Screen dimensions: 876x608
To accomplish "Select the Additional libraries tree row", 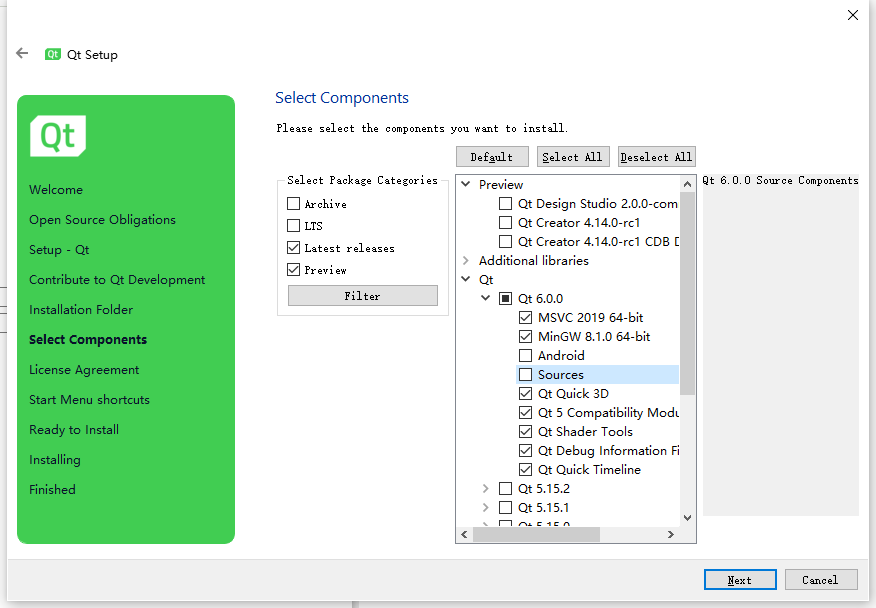I will pos(534,260).
